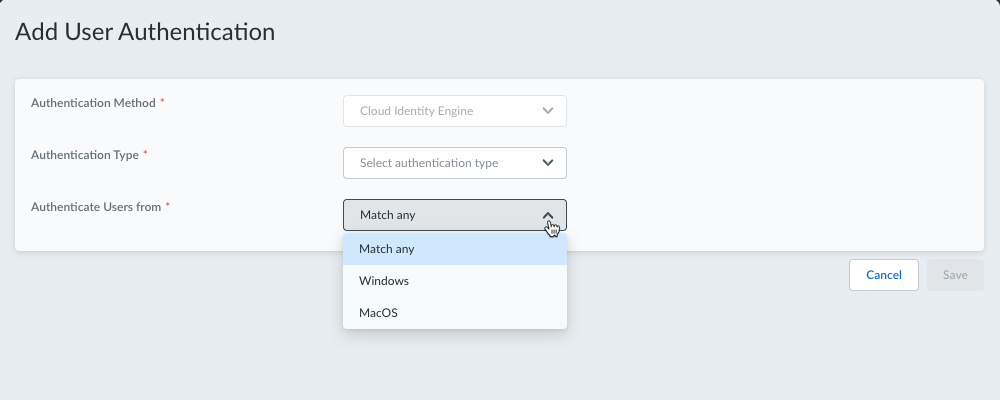This screenshot has height=400, width=1000.
Task: Click the red asterisk beside Authentication Type
Action: (146, 154)
